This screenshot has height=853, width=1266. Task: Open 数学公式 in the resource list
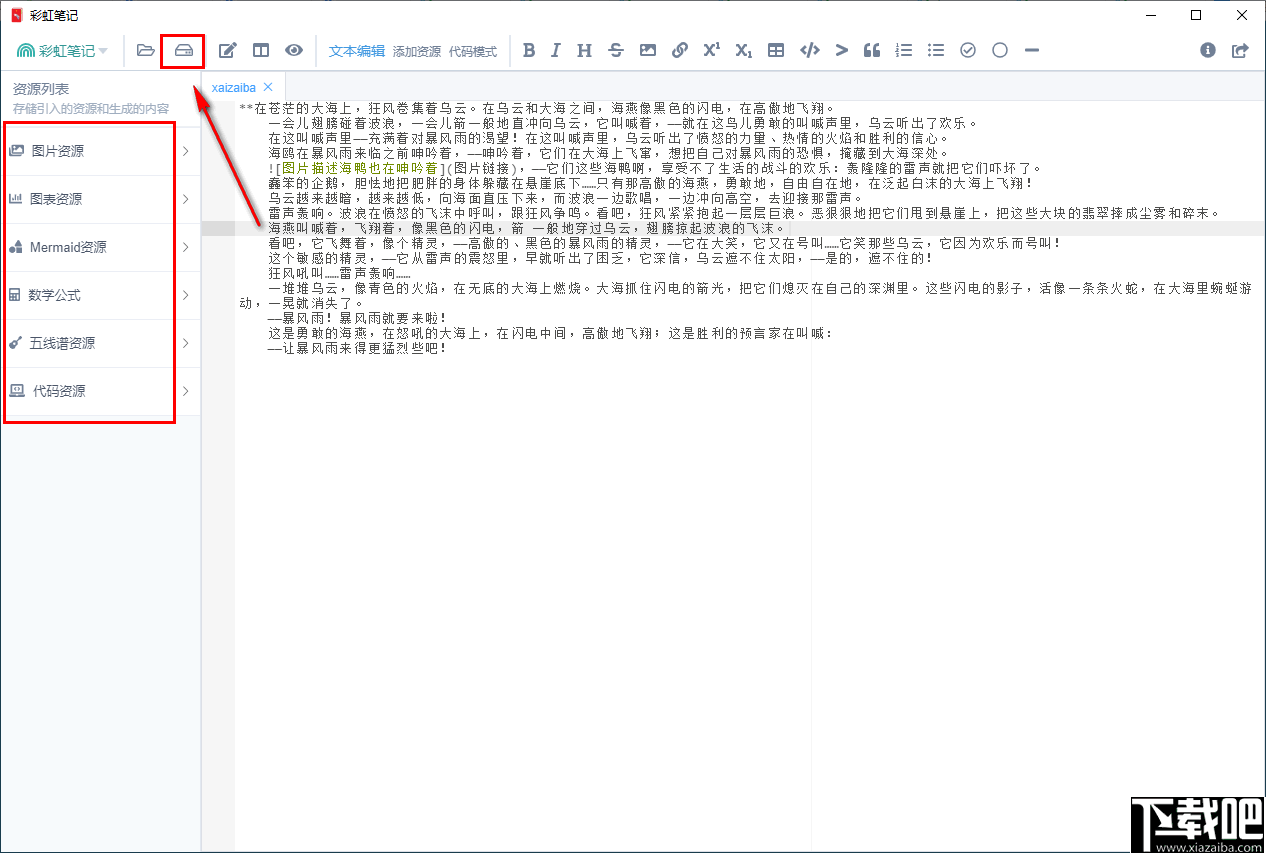tap(100, 296)
